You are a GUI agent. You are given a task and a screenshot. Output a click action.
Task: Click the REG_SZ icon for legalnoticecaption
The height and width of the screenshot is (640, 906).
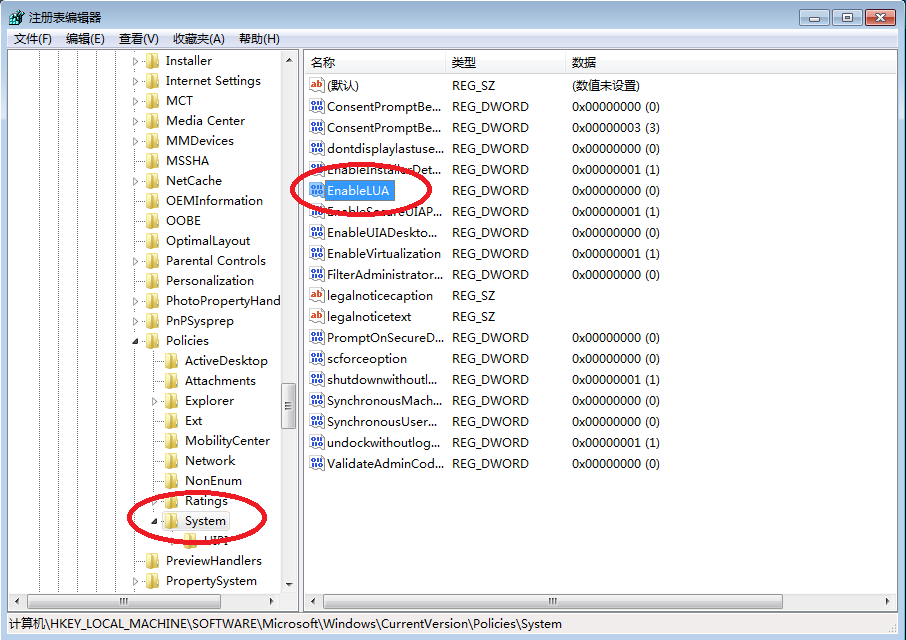click(318, 295)
